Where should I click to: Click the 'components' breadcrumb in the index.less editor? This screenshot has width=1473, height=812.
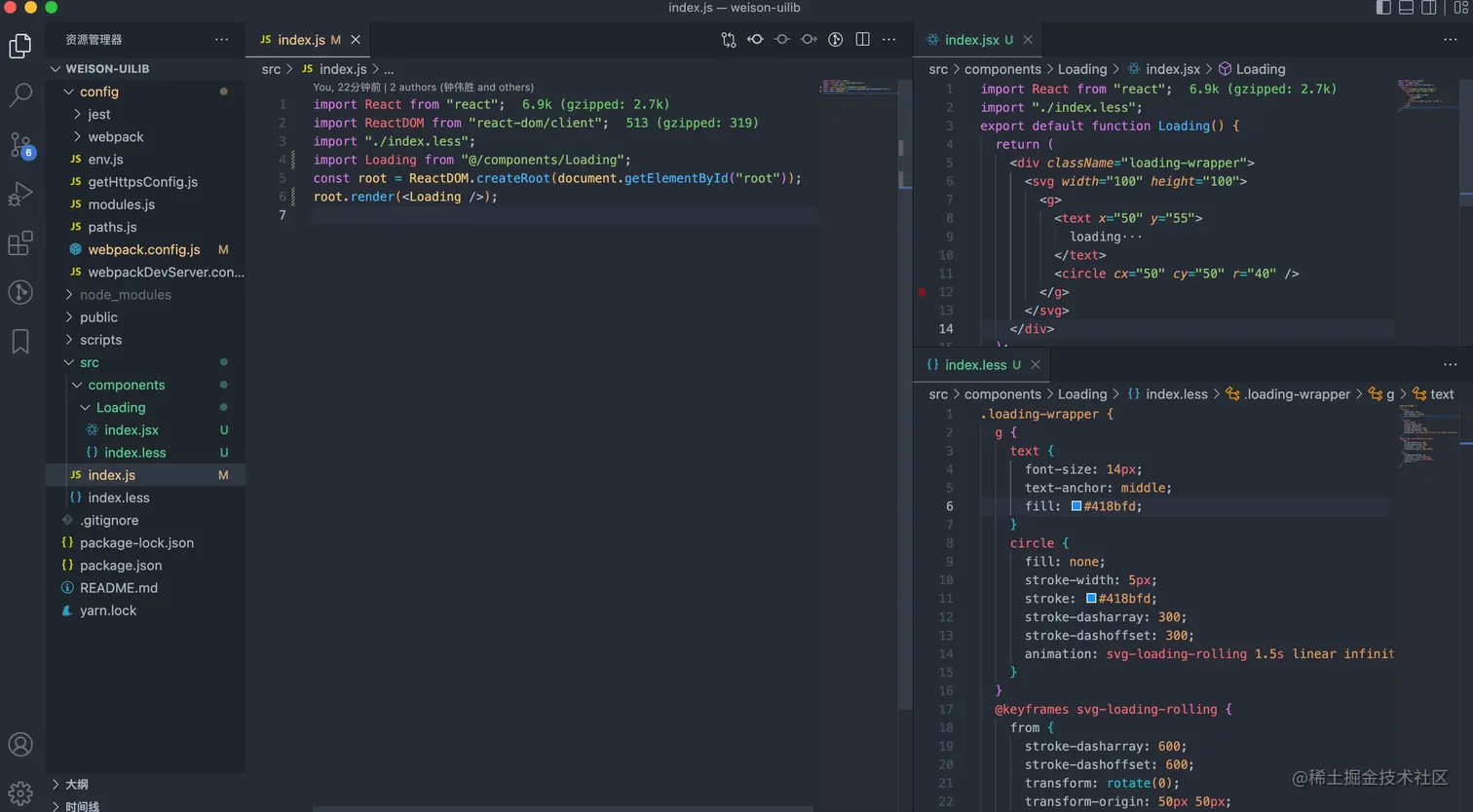(x=1002, y=394)
